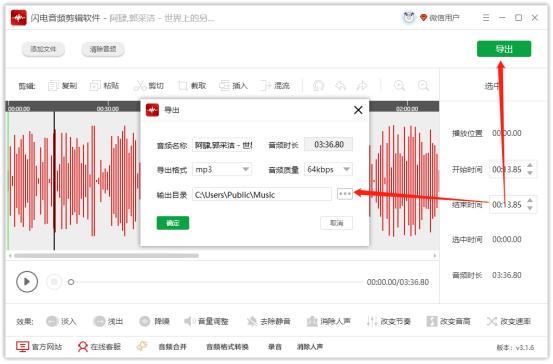Click the 结束时间 value field
553x364 pixels.
click(x=508, y=205)
